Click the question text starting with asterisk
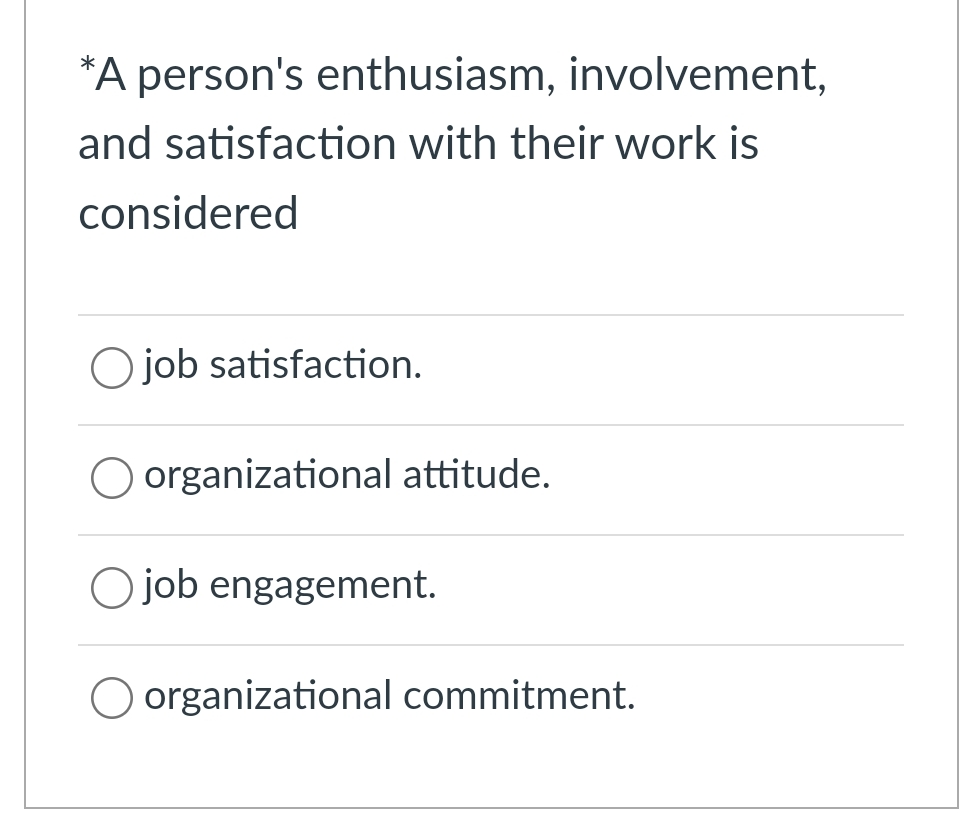Image resolution: width=974 pixels, height=833 pixels. click(x=452, y=142)
